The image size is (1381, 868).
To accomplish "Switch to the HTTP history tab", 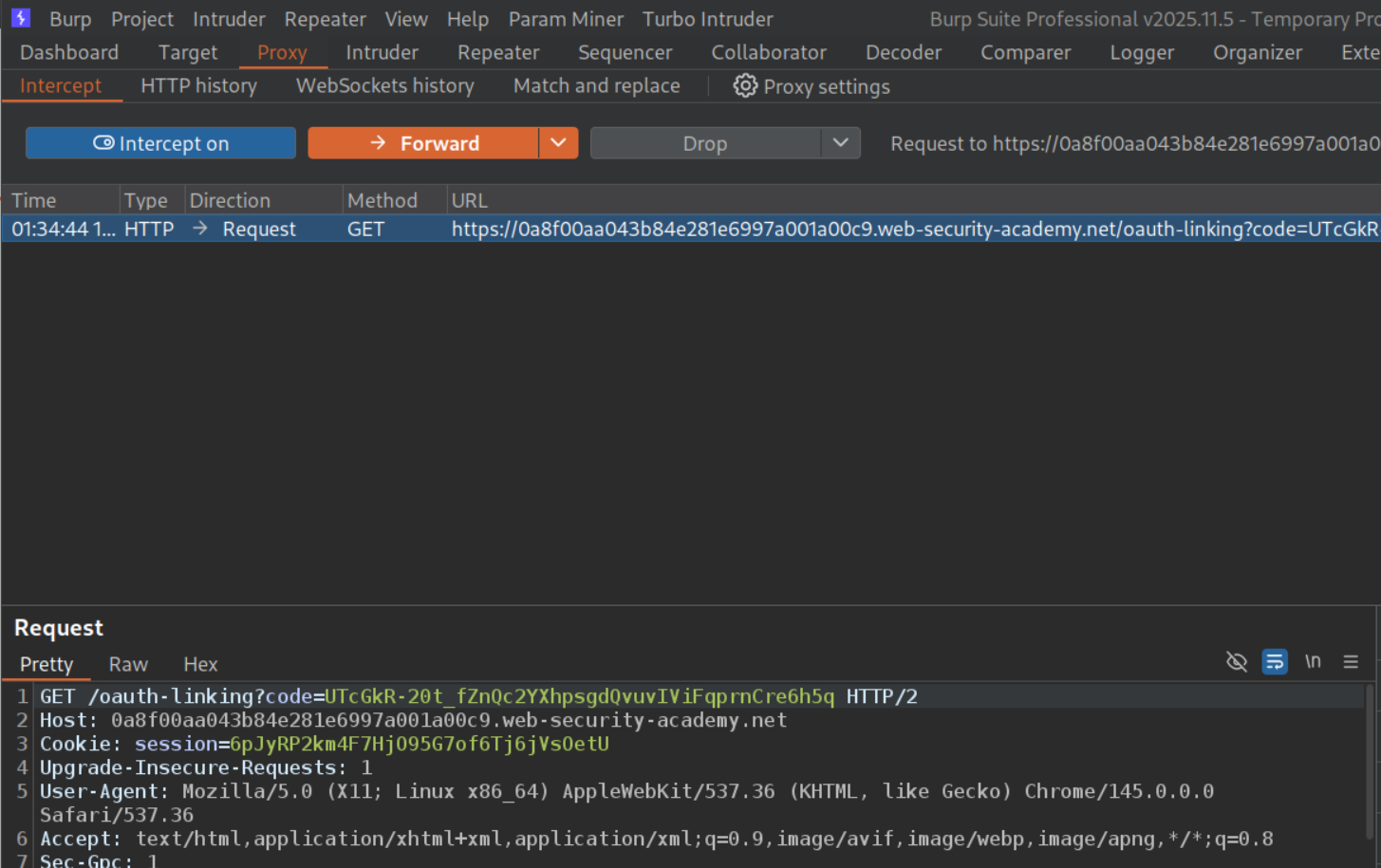I will click(198, 86).
